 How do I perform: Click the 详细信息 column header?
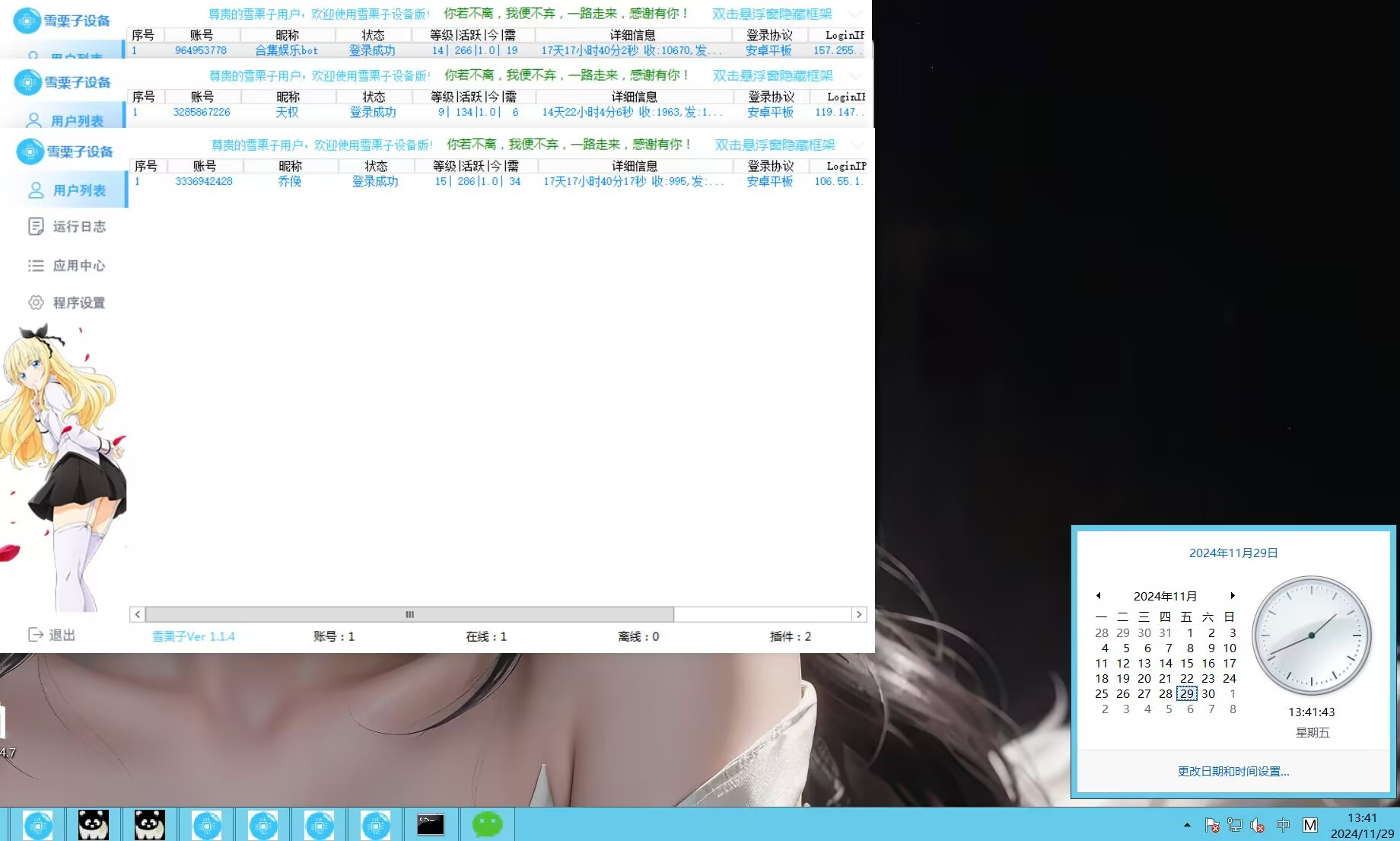[x=635, y=166]
